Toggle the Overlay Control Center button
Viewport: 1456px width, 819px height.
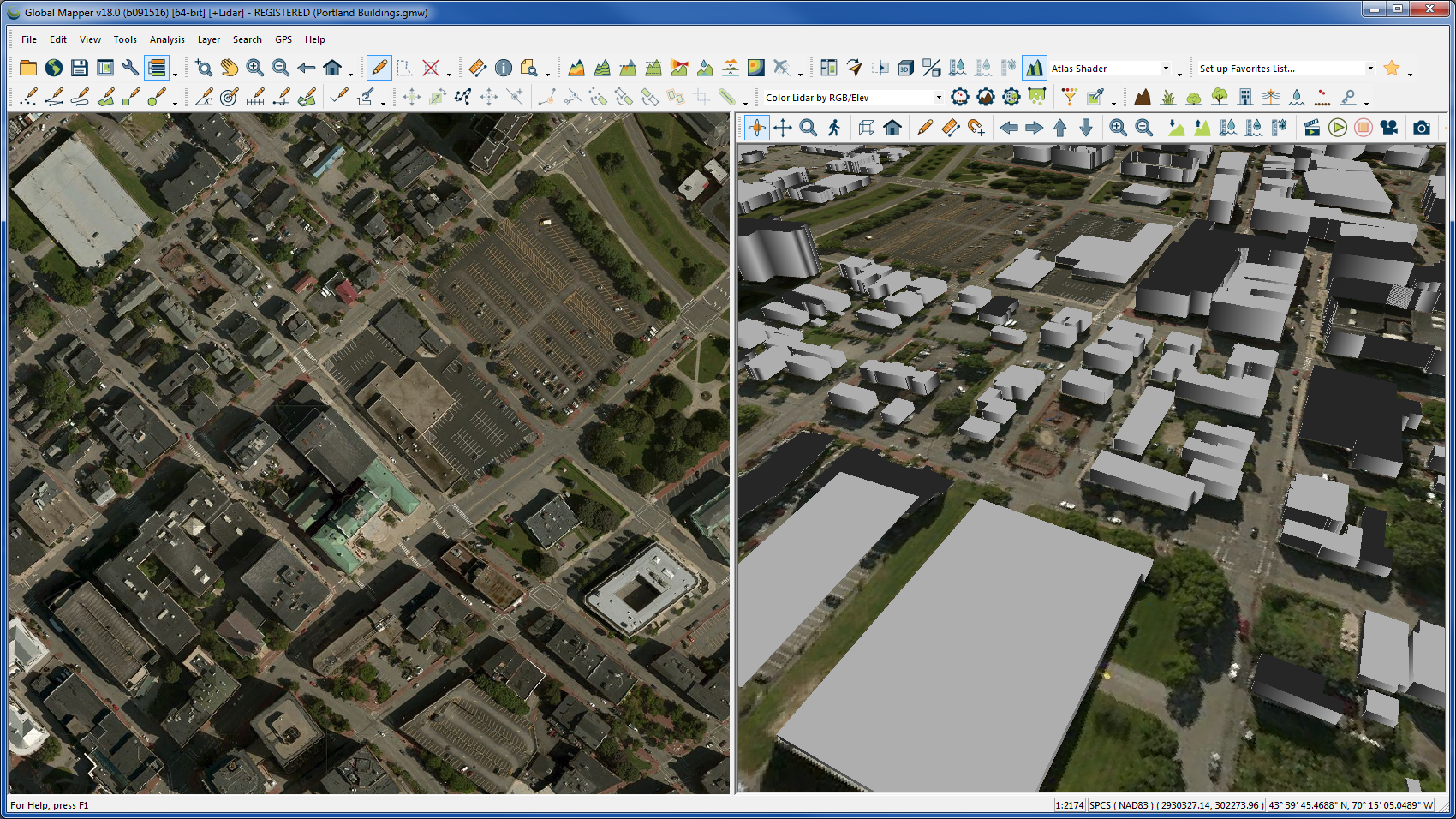coord(156,68)
